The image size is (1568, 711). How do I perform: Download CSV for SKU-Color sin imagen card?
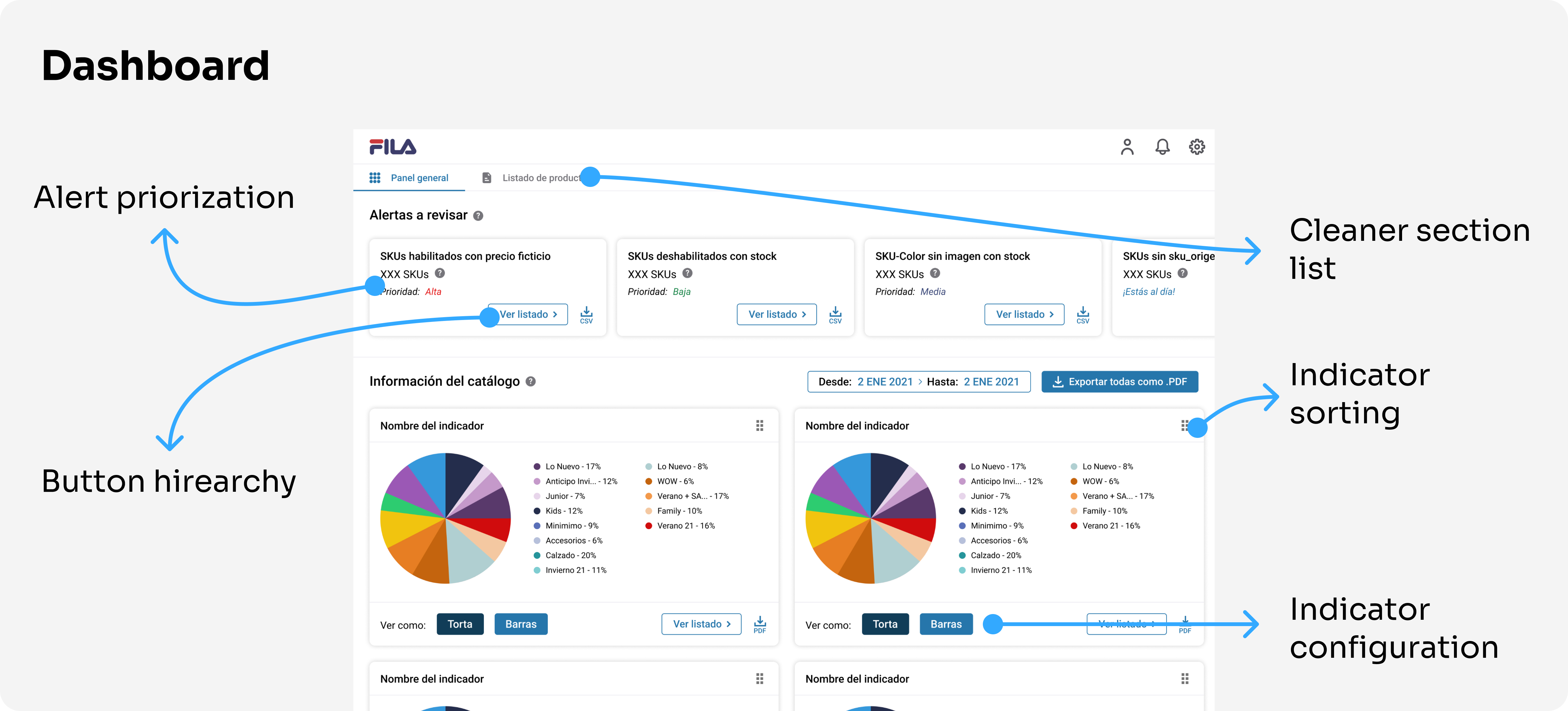[x=1083, y=315]
